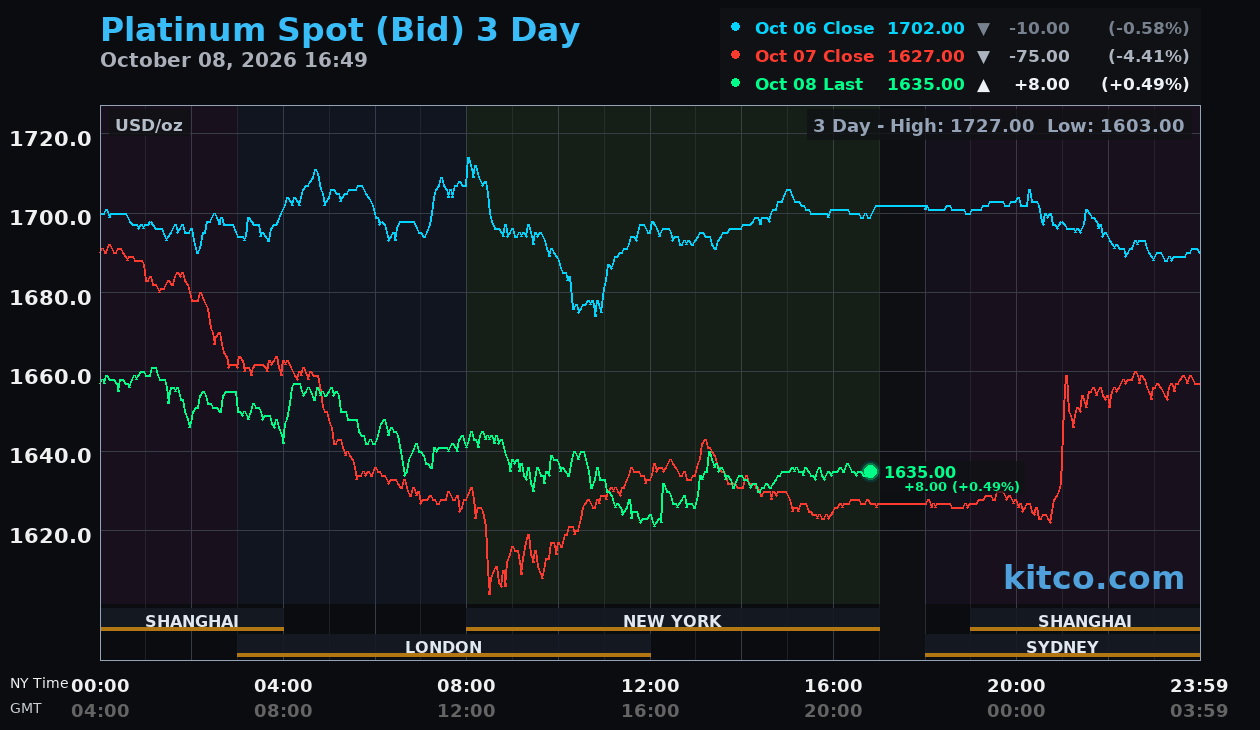Click the 1702.00 close value

point(926,28)
